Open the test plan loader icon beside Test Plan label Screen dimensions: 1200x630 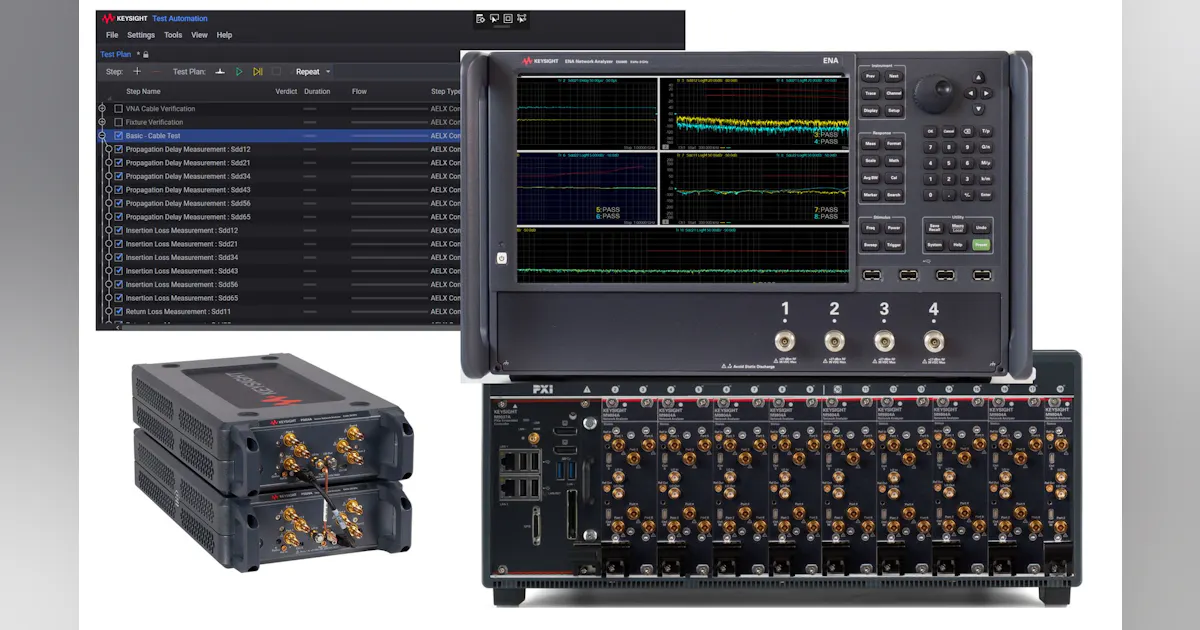[219, 72]
